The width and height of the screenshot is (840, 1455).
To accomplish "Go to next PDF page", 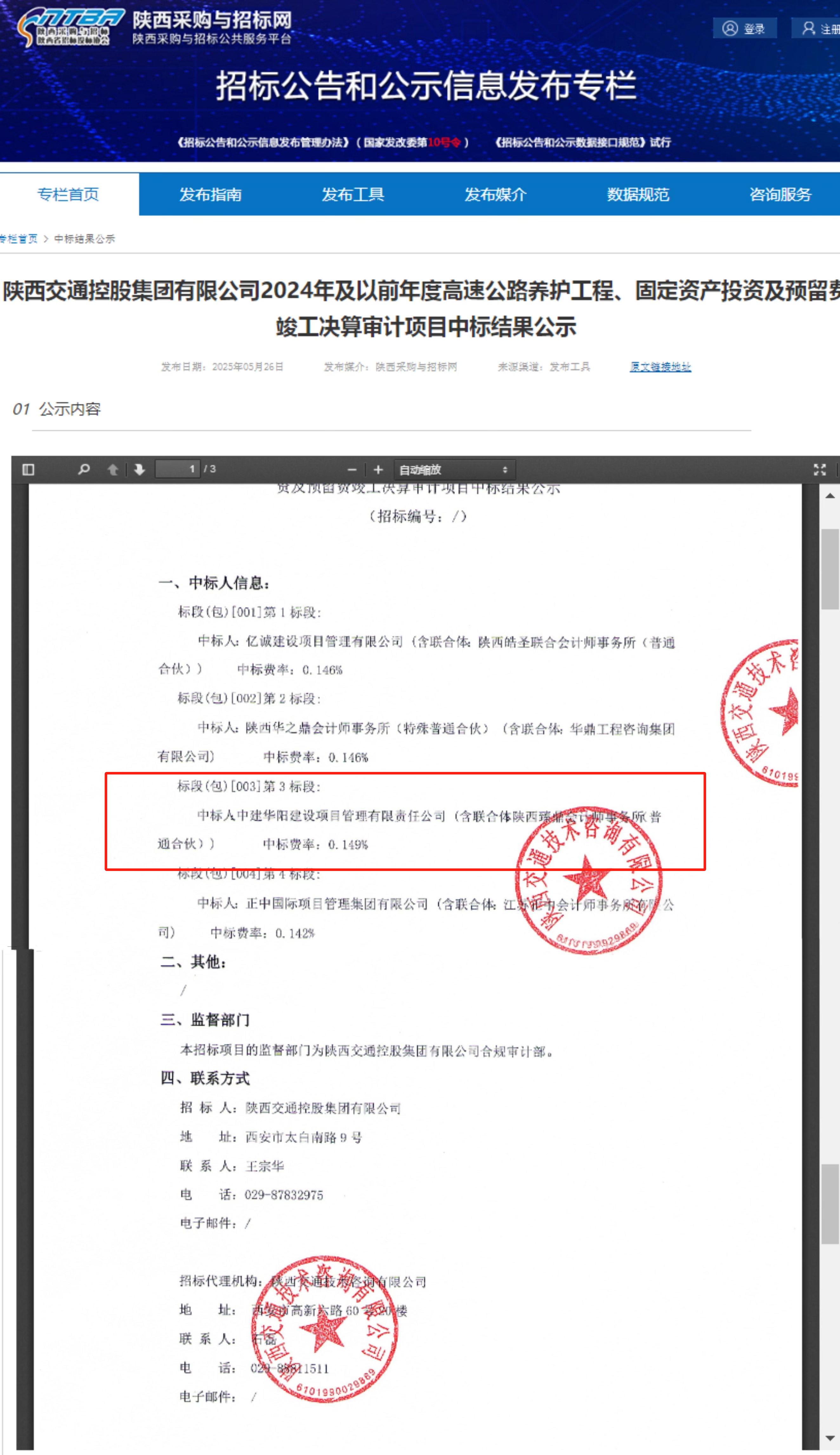I will tap(139, 469).
